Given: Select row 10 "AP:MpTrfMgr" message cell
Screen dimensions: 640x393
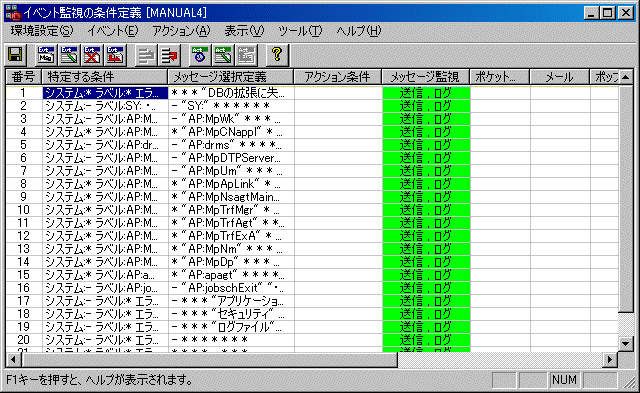Looking at the screenshot, I should [x=231, y=210].
